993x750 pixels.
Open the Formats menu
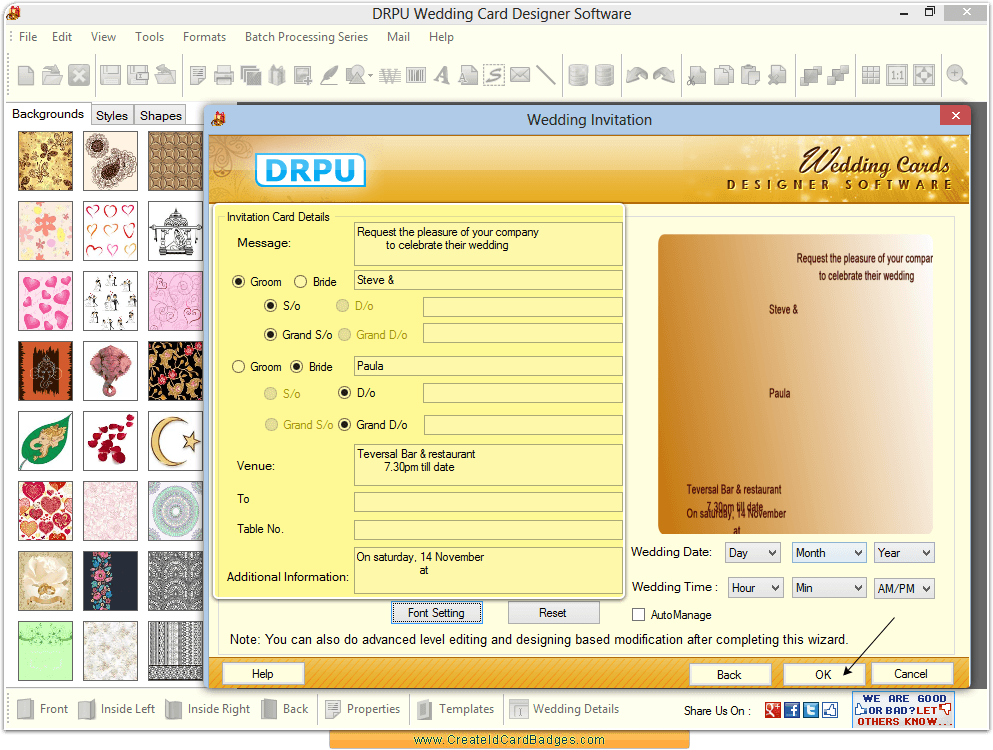[204, 37]
